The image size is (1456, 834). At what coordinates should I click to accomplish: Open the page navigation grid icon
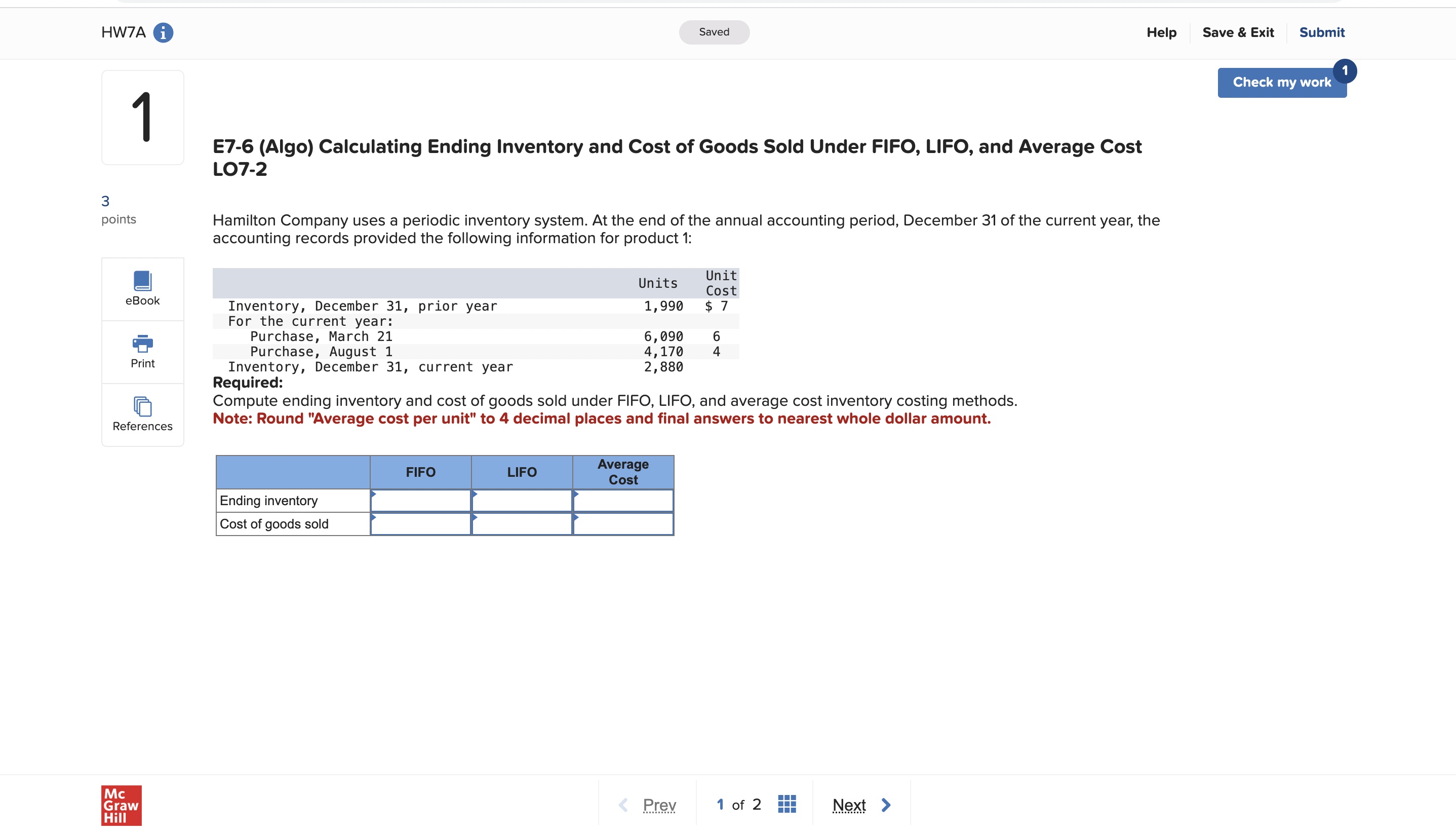pos(788,804)
